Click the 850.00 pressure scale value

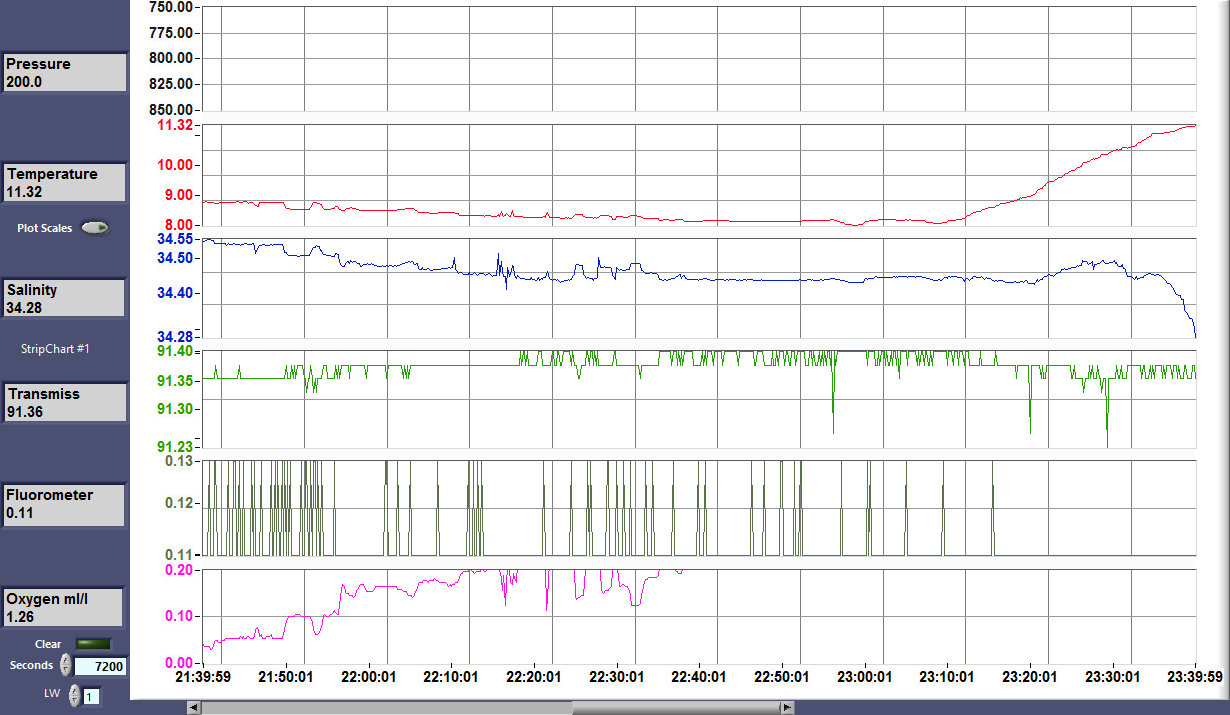(170, 109)
